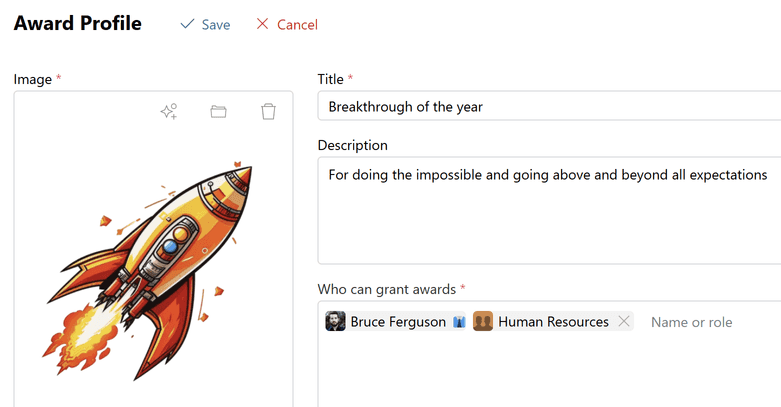Click the Human Resources group icon

pos(483,321)
